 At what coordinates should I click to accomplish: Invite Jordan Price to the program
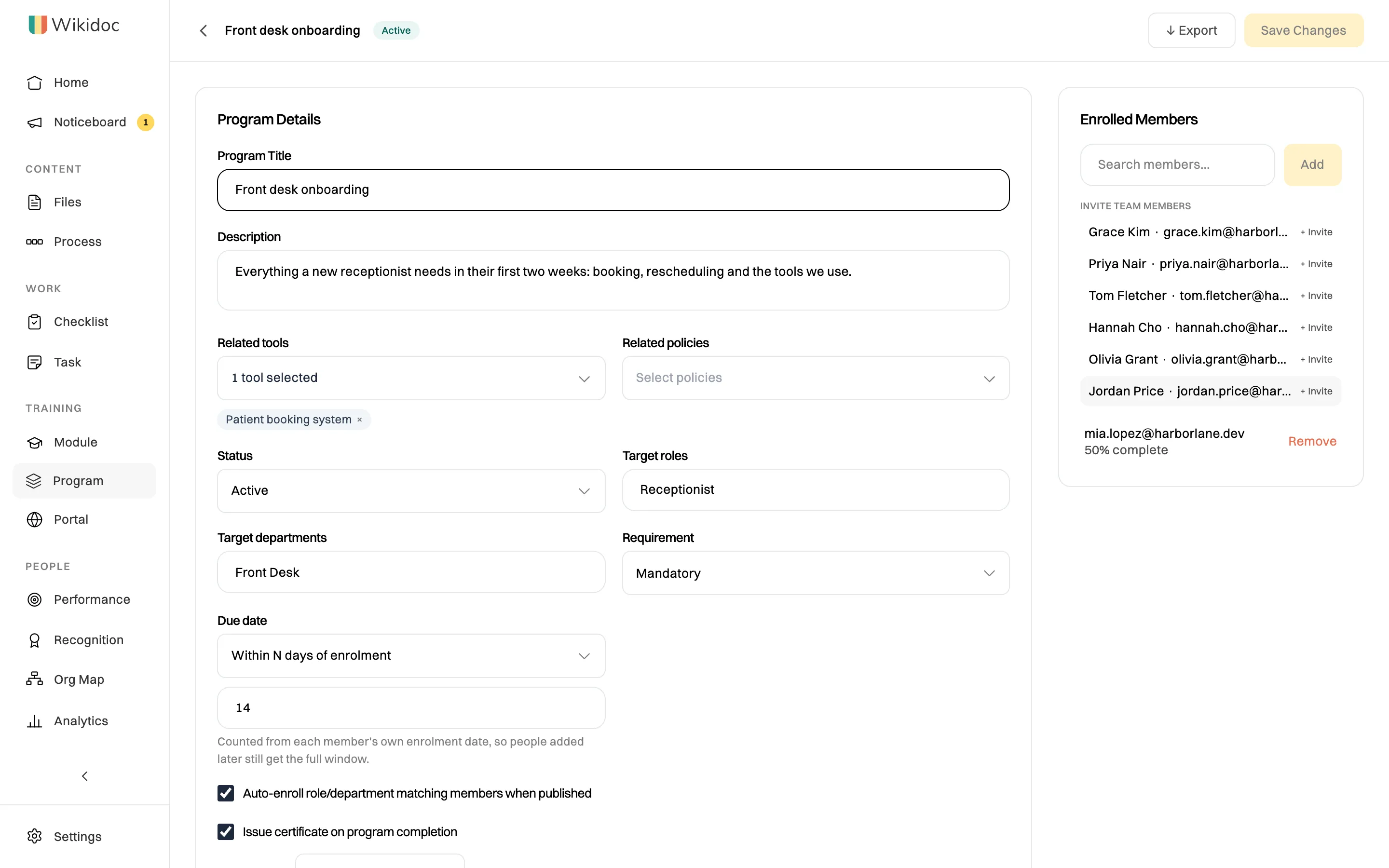coord(1316,392)
